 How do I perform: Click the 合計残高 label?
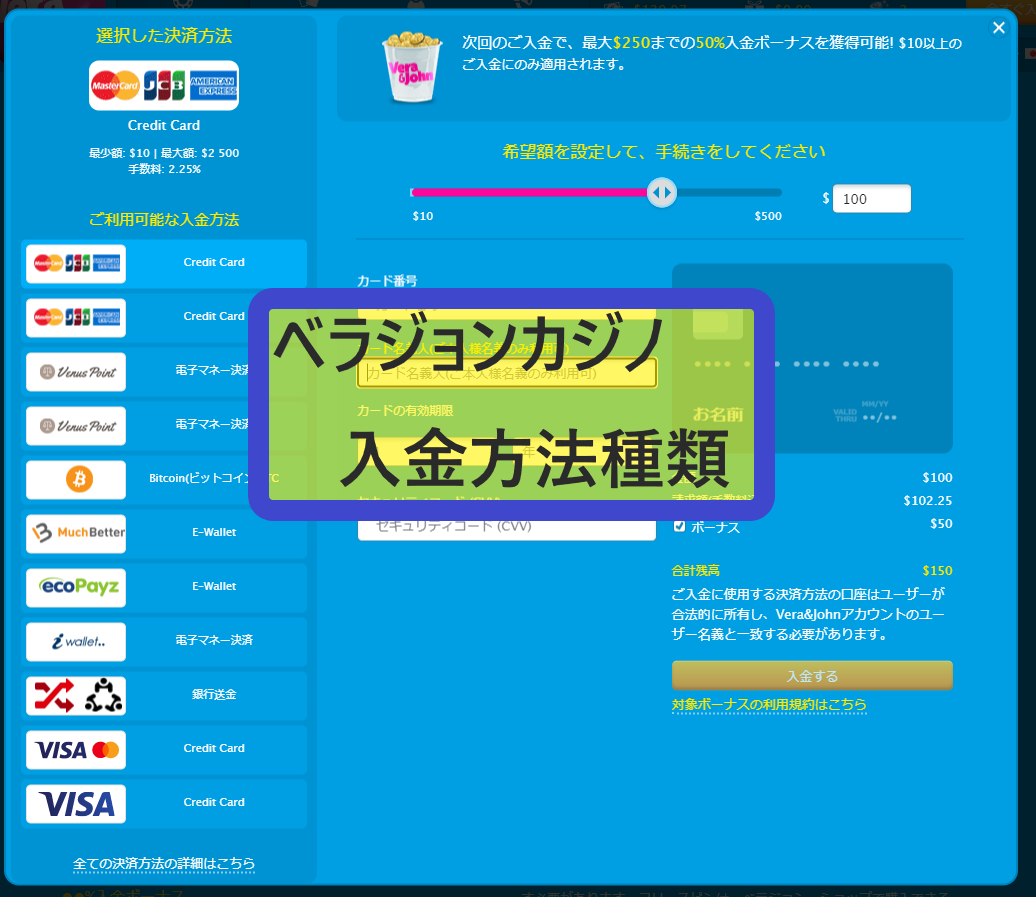pyautogui.click(x=696, y=571)
